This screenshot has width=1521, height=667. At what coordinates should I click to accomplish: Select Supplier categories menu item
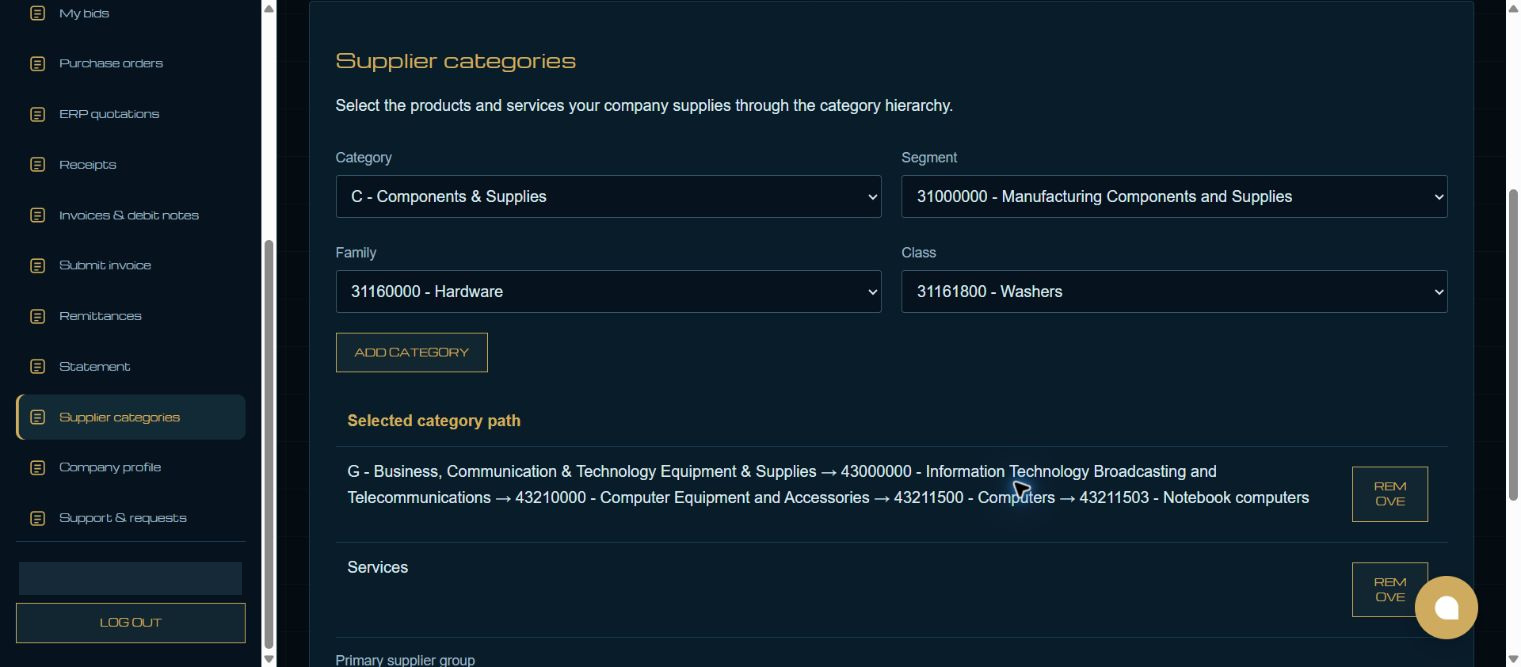130,417
